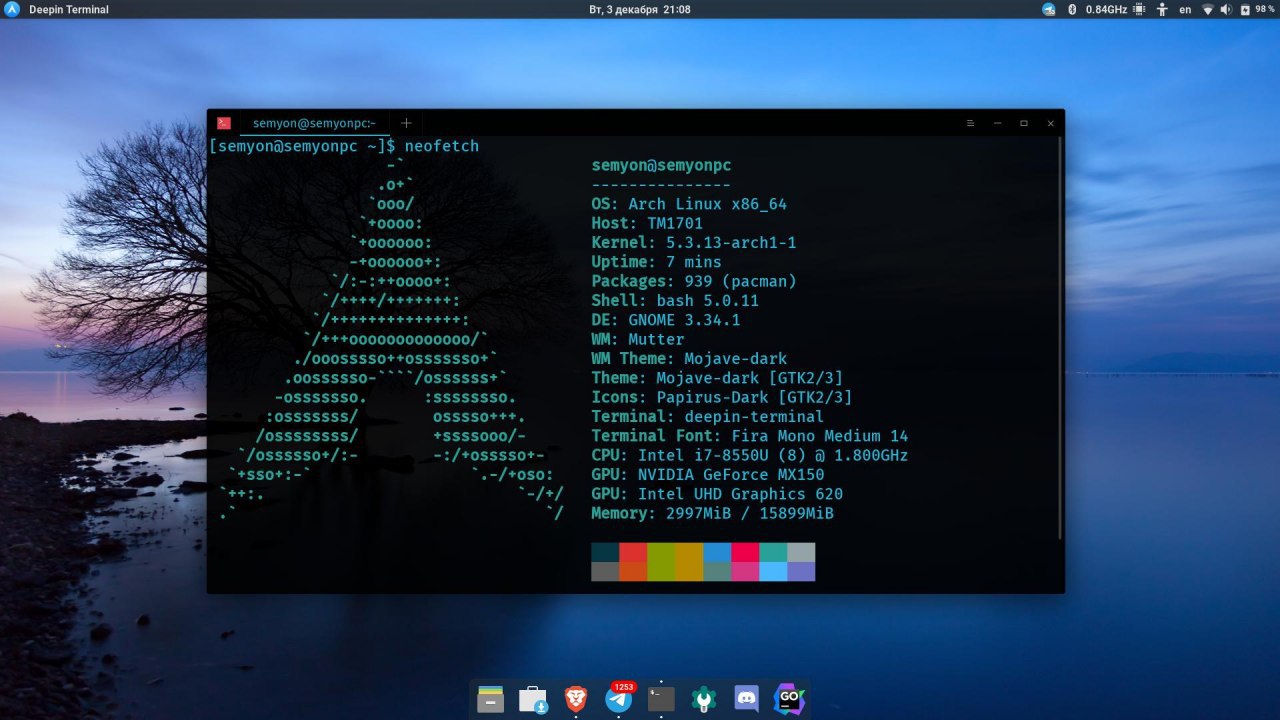The image size is (1280, 720).
Task: Open the clock showing 21:08
Action: click(640, 9)
